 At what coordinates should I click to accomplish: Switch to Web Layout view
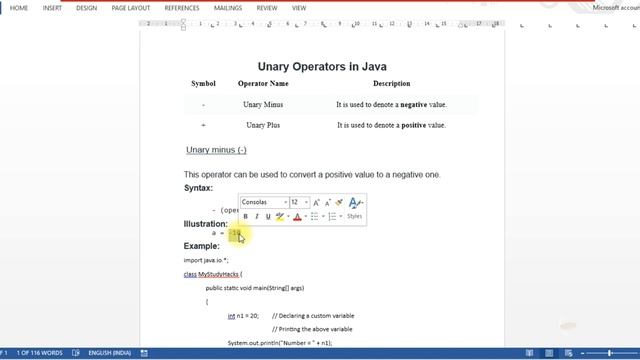[569, 353]
